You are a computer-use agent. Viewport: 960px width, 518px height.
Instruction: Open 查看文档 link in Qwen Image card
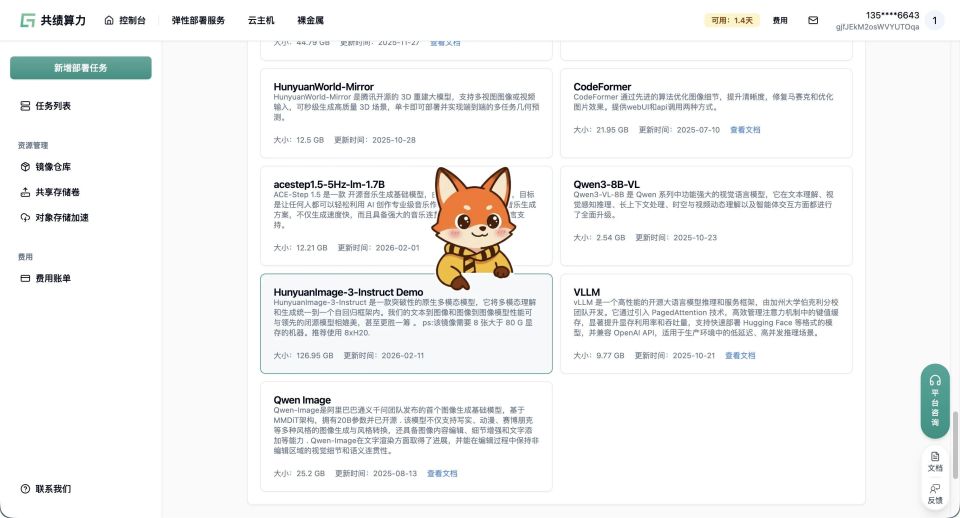pyautogui.click(x=442, y=473)
